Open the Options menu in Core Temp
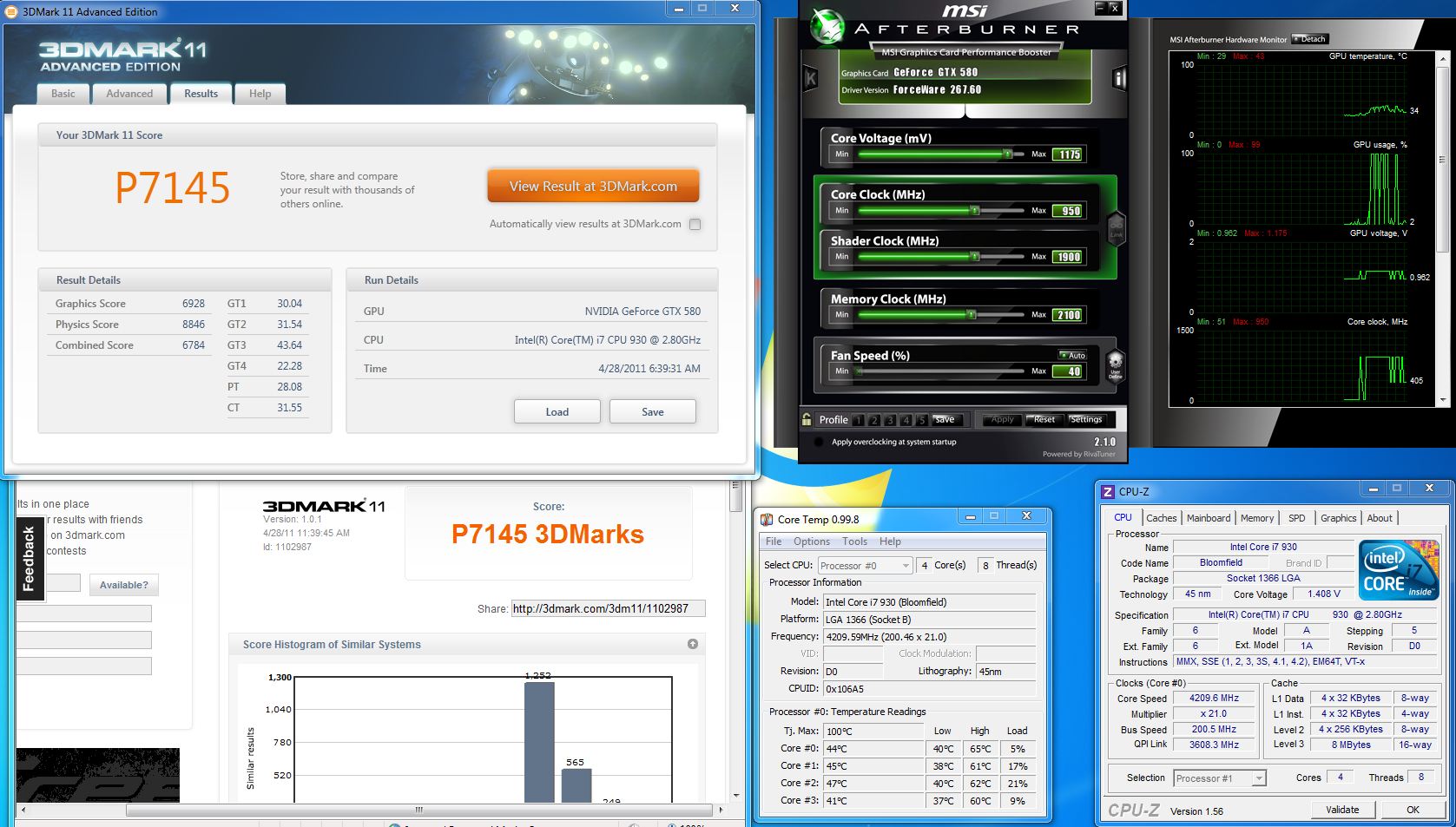The image size is (1456, 827). pyautogui.click(x=812, y=541)
